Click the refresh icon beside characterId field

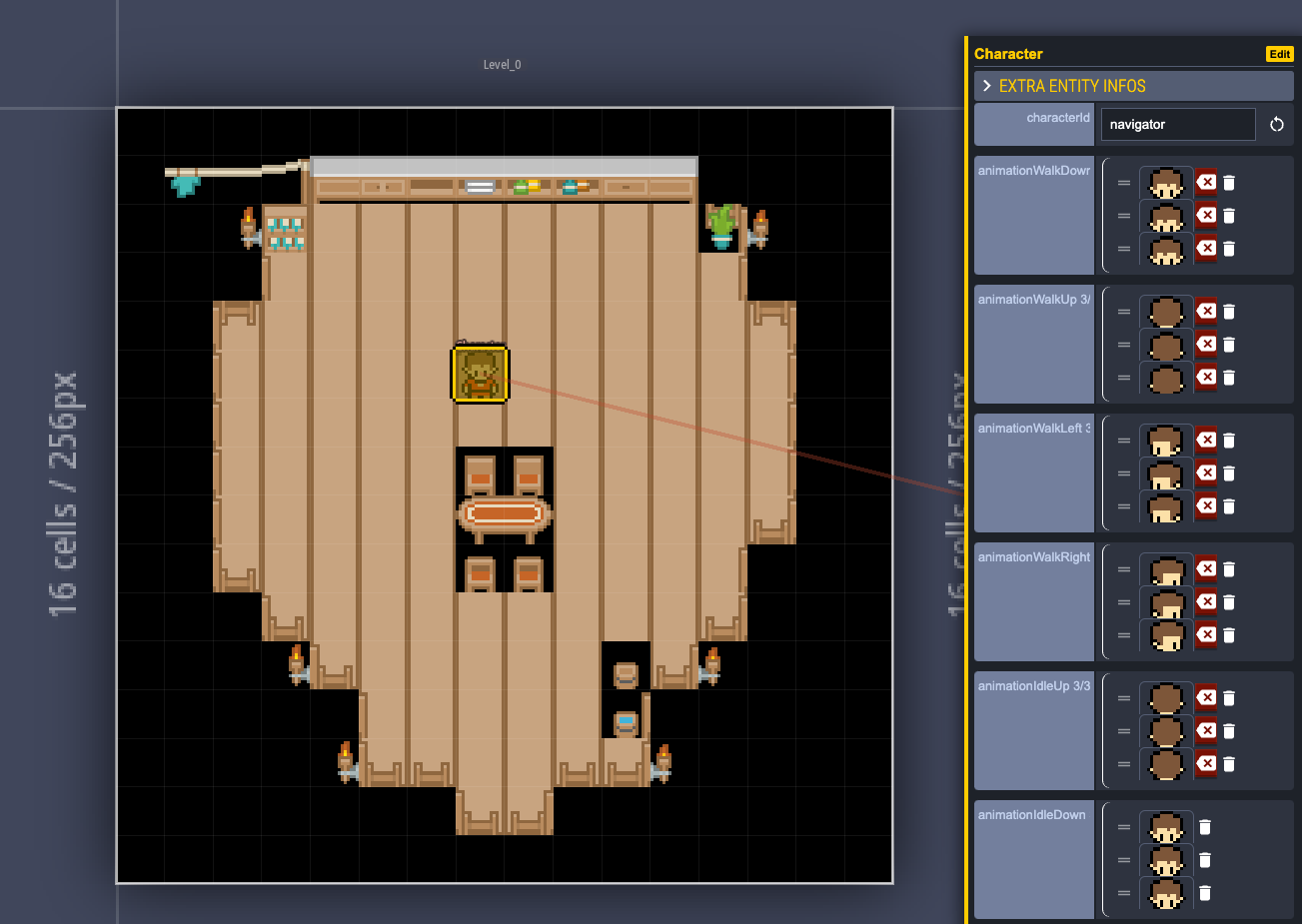click(1277, 124)
